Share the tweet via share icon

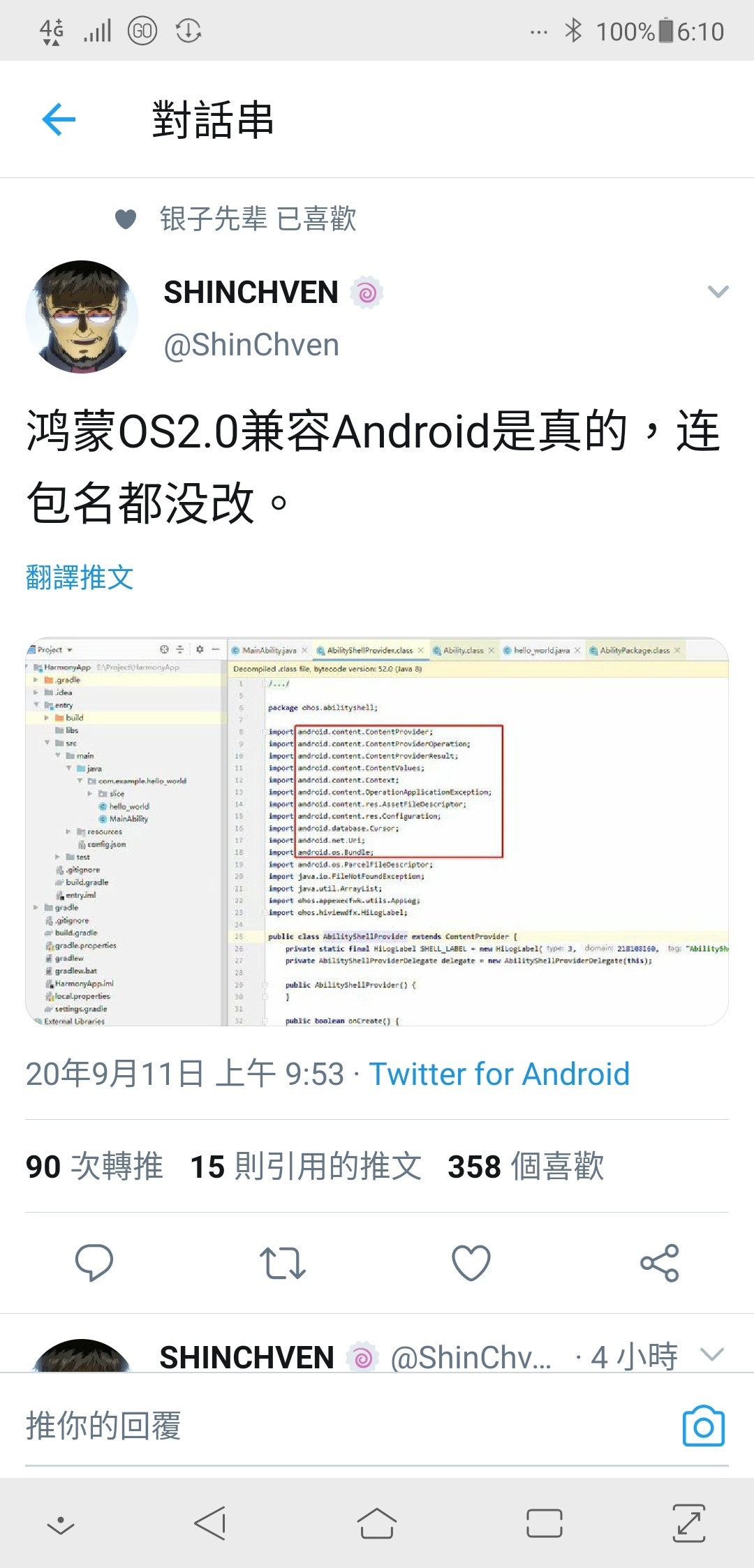[x=660, y=1262]
